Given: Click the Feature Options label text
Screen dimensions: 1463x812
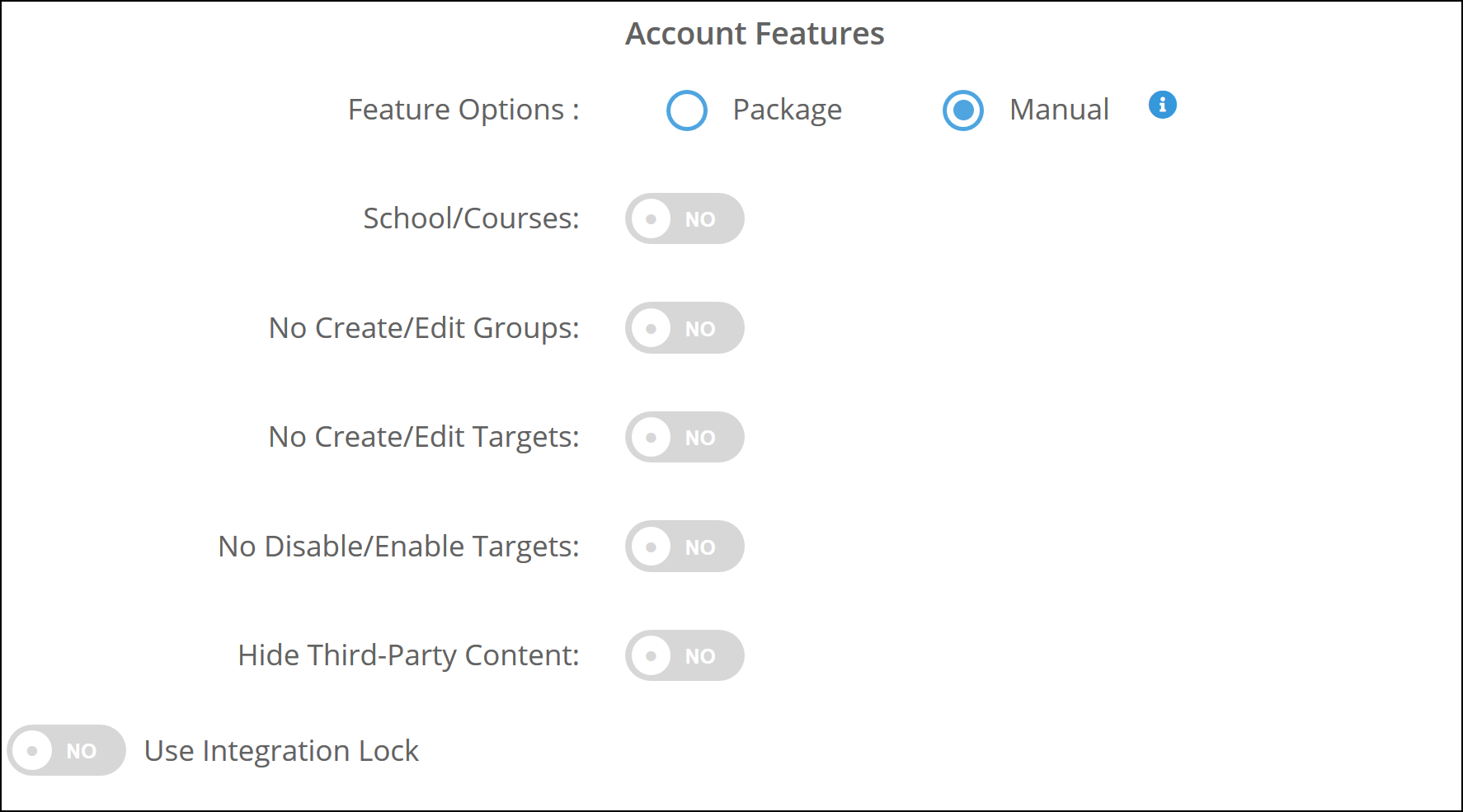Looking at the screenshot, I should [463, 110].
